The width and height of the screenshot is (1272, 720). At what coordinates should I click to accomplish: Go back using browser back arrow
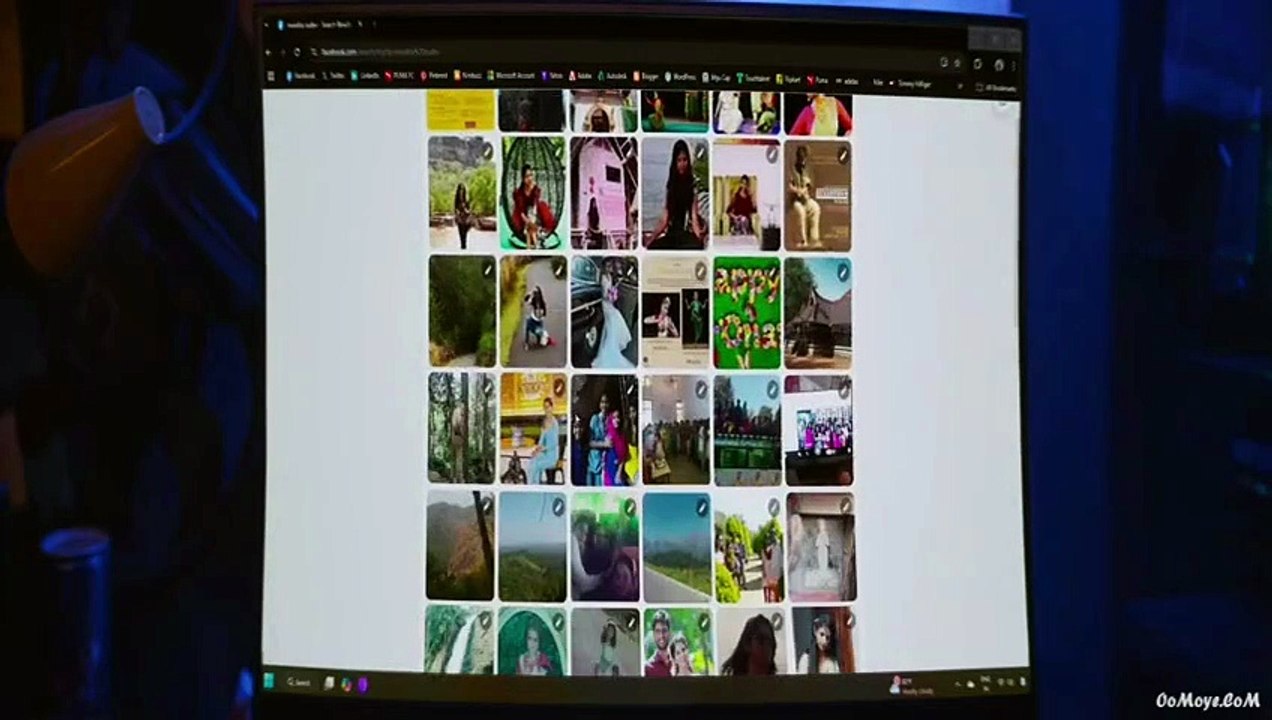coord(268,52)
